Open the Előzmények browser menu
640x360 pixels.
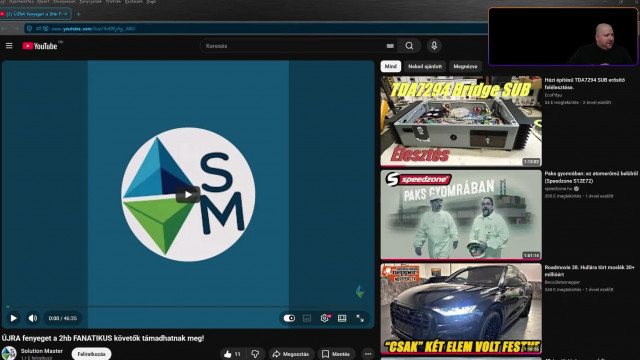pos(64,2)
